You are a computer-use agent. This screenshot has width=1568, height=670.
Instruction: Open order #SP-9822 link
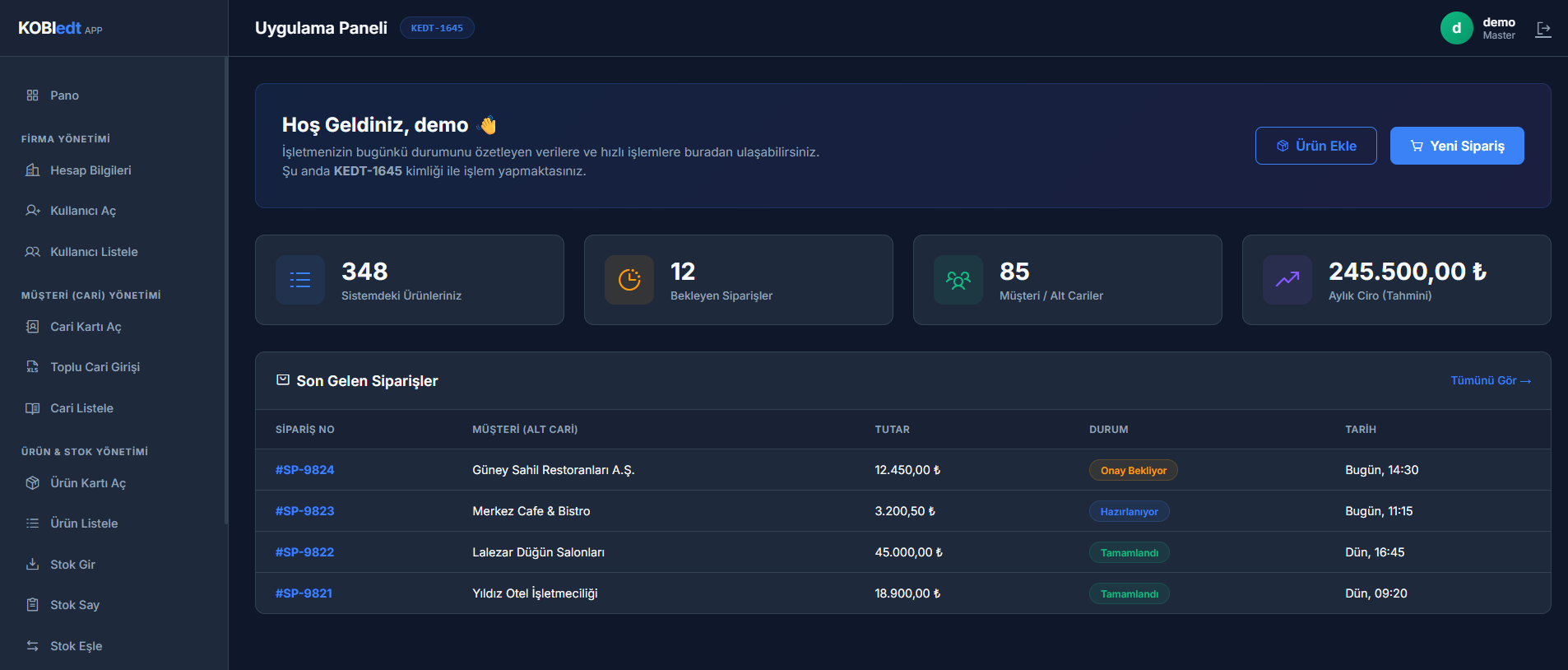pyautogui.click(x=304, y=552)
